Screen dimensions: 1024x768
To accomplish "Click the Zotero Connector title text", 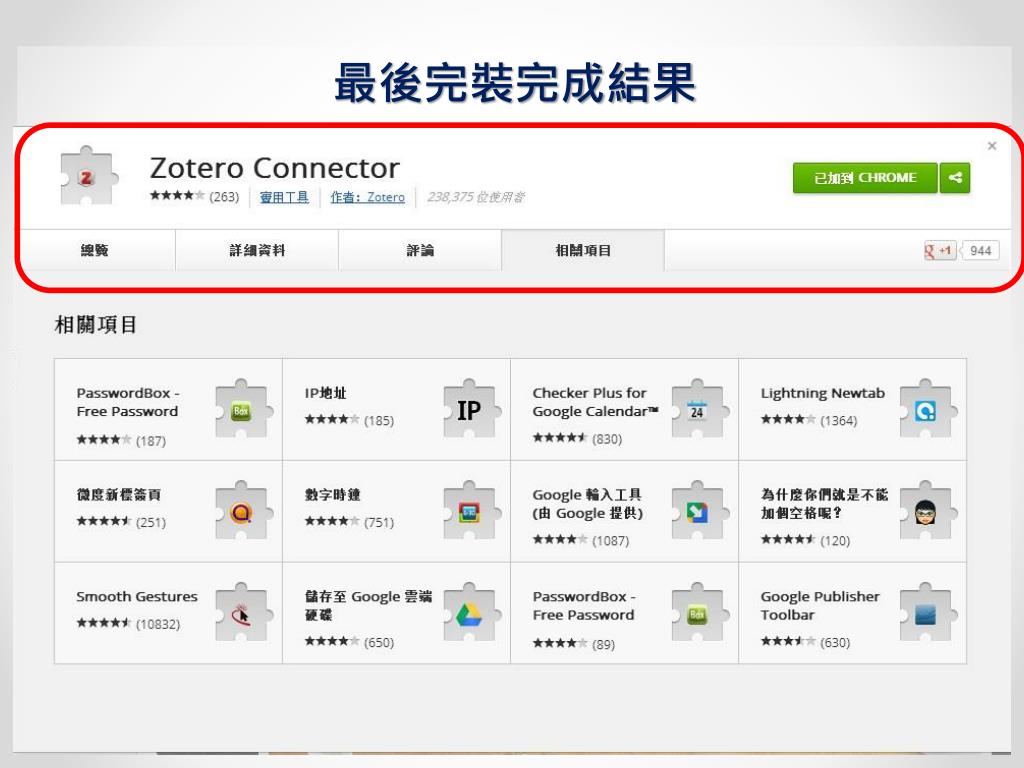I will point(274,168).
